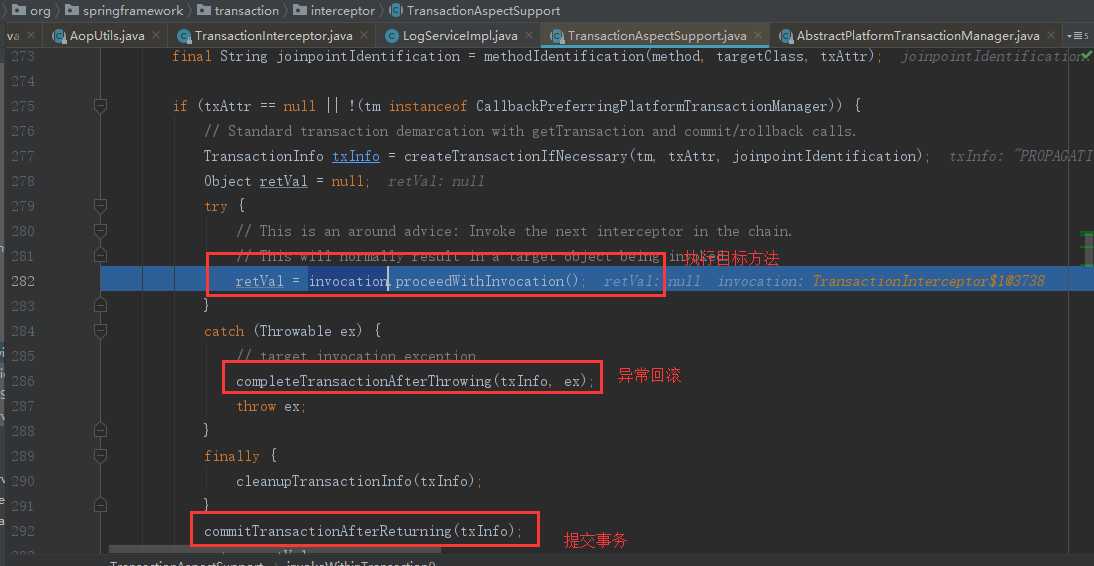Click the TransactionInfo type name
Viewport: 1094px width, 566px height.
click(x=264, y=156)
